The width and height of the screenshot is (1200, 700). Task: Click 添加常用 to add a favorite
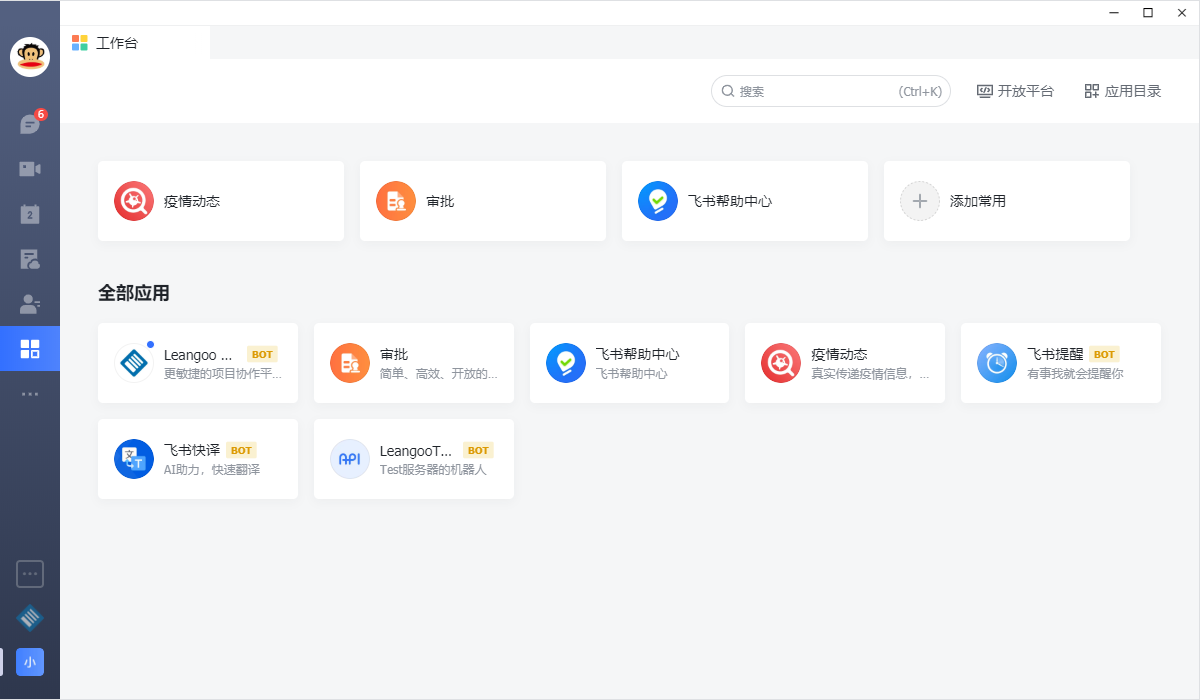coord(1006,201)
